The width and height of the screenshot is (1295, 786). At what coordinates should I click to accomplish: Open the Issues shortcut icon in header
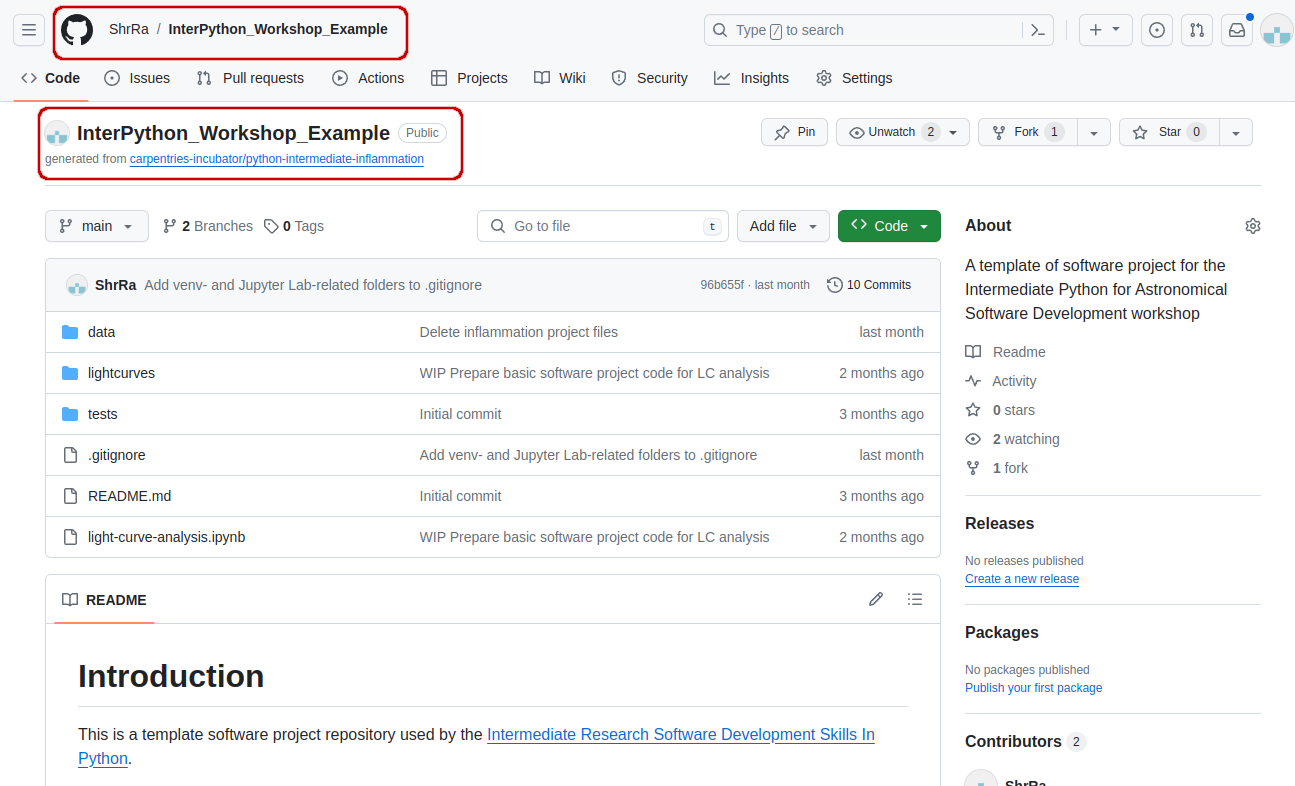[1157, 30]
